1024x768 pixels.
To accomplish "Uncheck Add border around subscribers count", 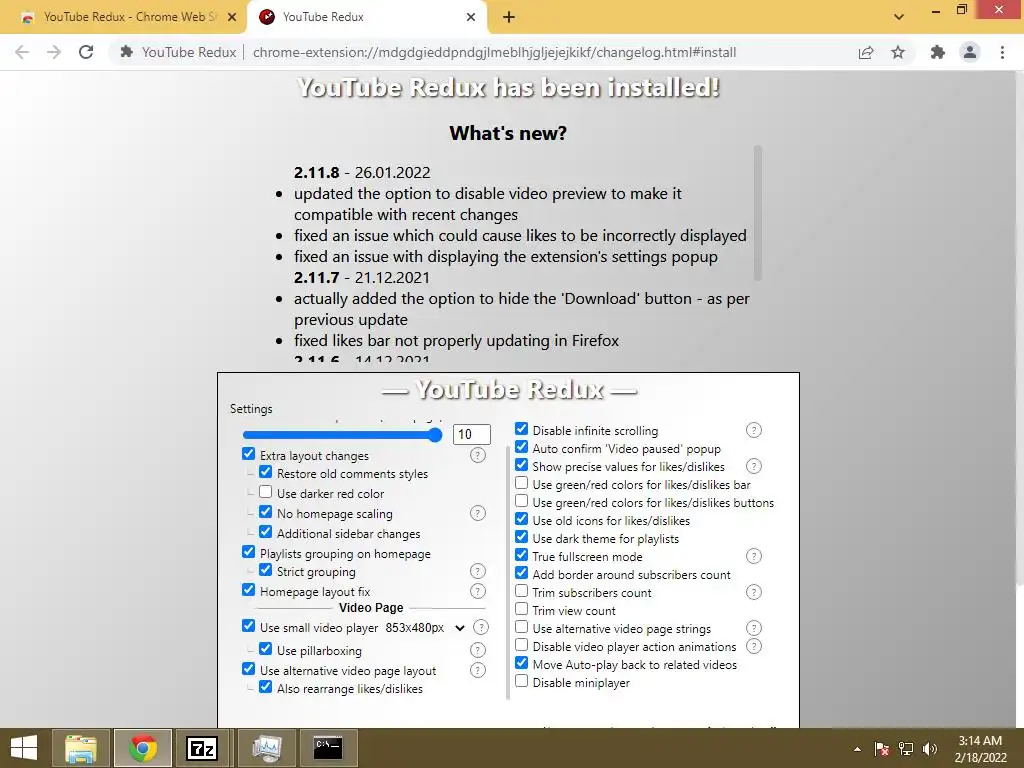I will coord(521,573).
